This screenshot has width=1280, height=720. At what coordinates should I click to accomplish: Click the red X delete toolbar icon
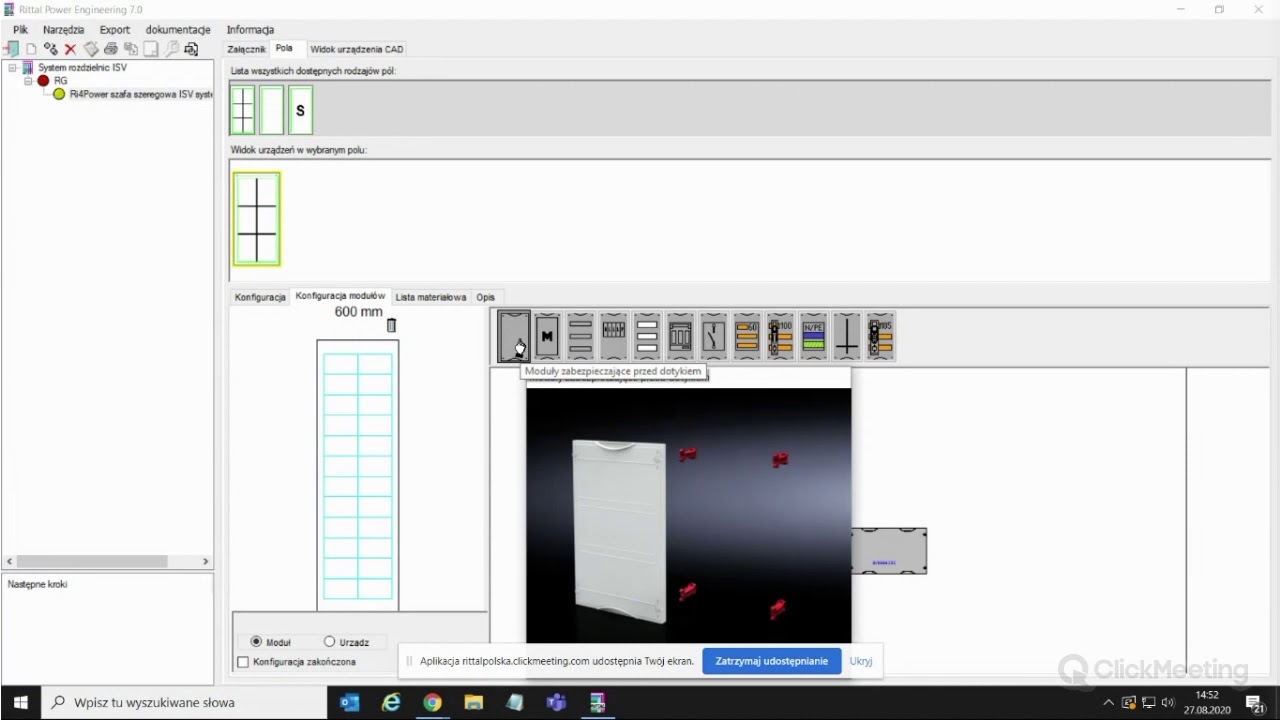[x=70, y=48]
